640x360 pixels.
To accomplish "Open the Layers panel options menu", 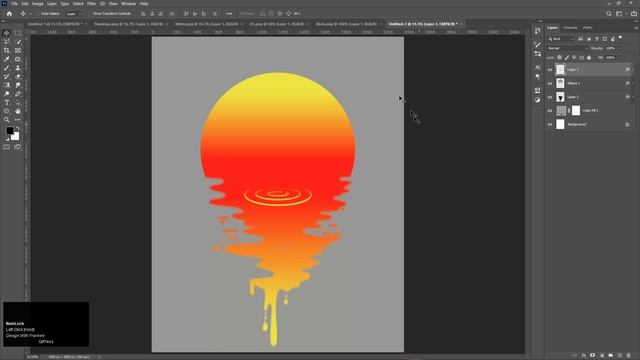I will [x=636, y=28].
